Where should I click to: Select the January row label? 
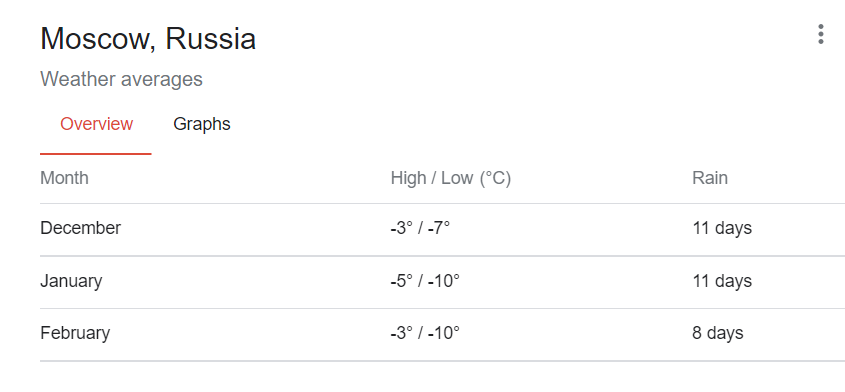[71, 281]
